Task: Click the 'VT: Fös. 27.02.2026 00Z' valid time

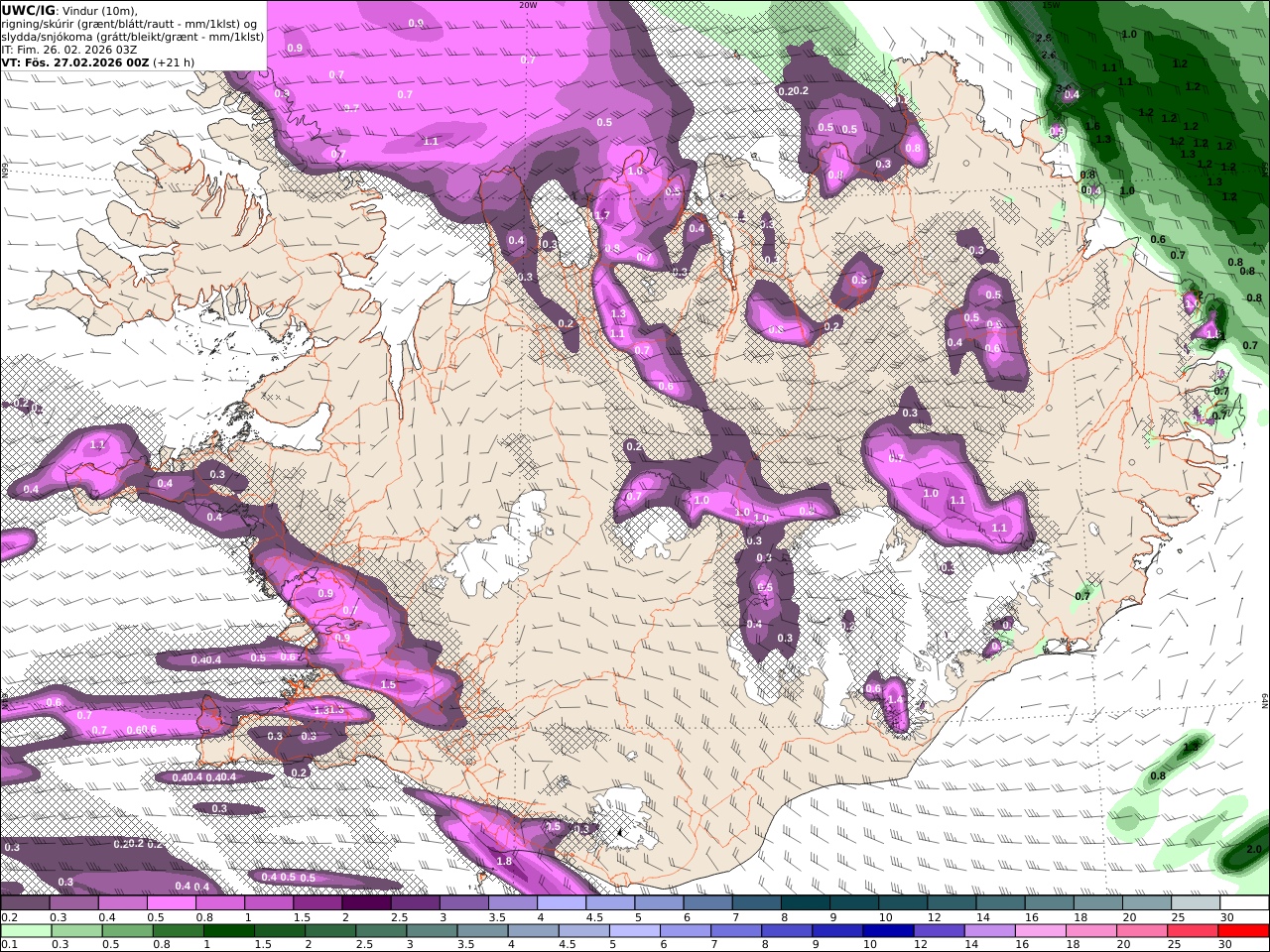Action: 75,61
